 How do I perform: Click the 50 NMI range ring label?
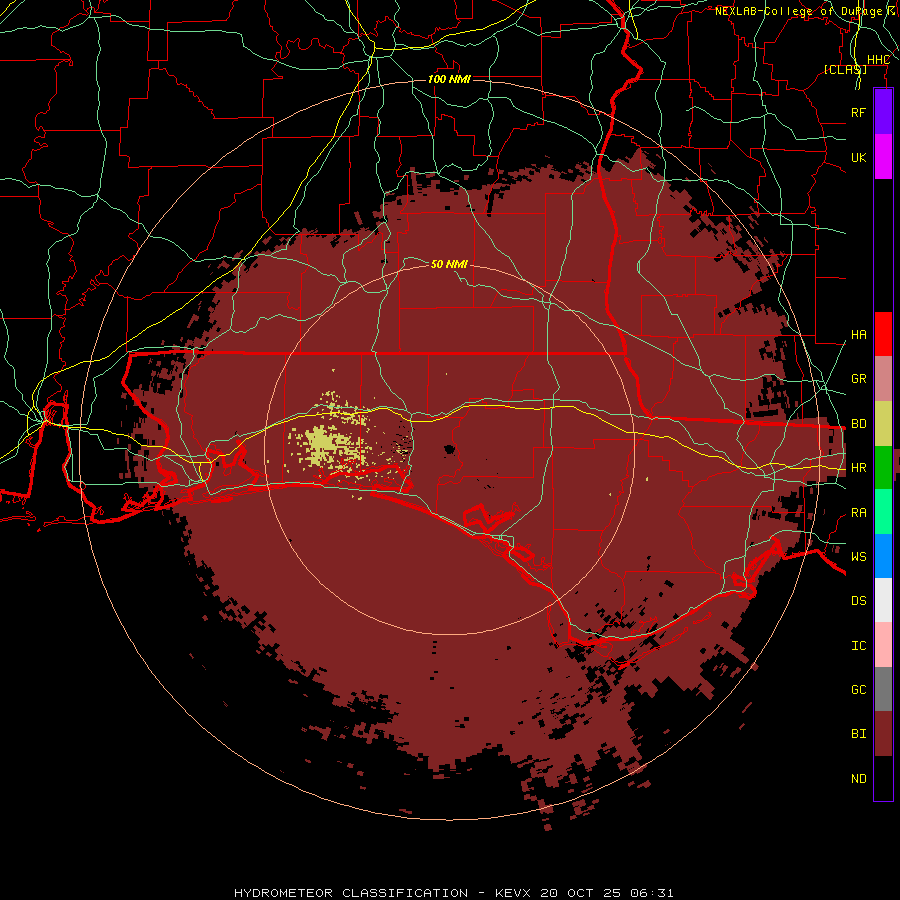click(x=449, y=264)
